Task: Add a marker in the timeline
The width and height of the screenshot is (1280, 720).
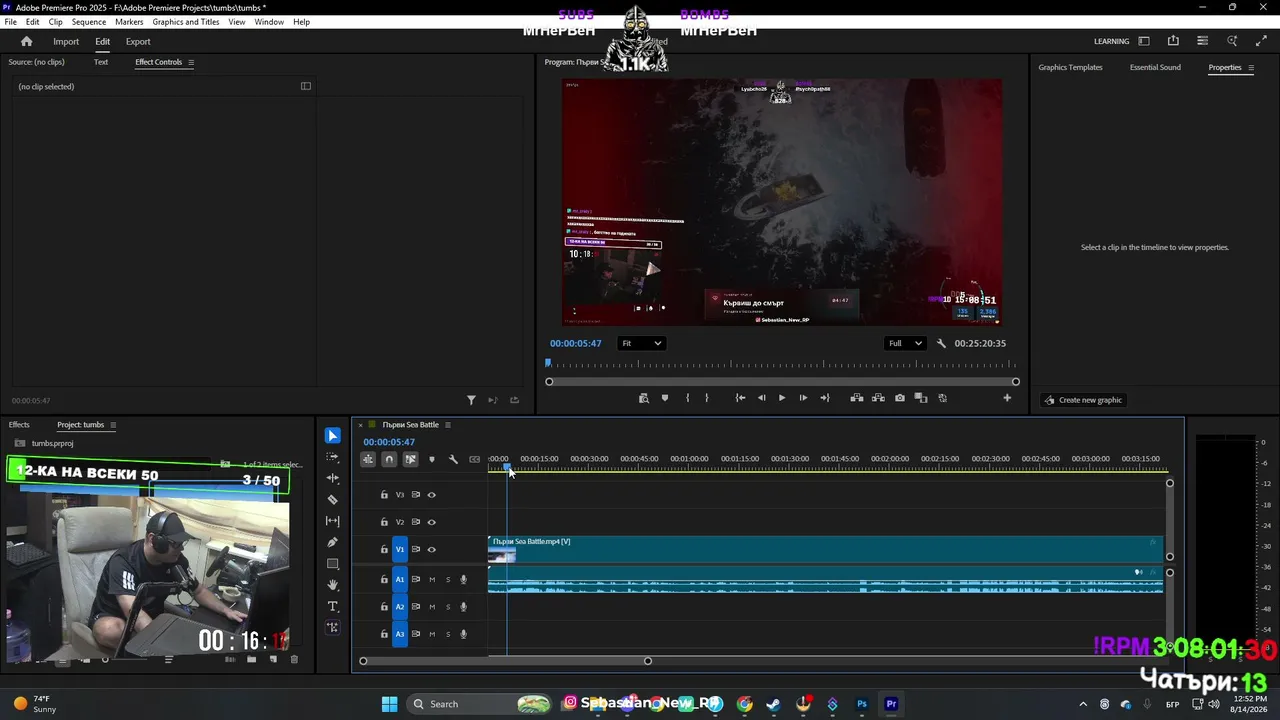Action: (x=432, y=459)
